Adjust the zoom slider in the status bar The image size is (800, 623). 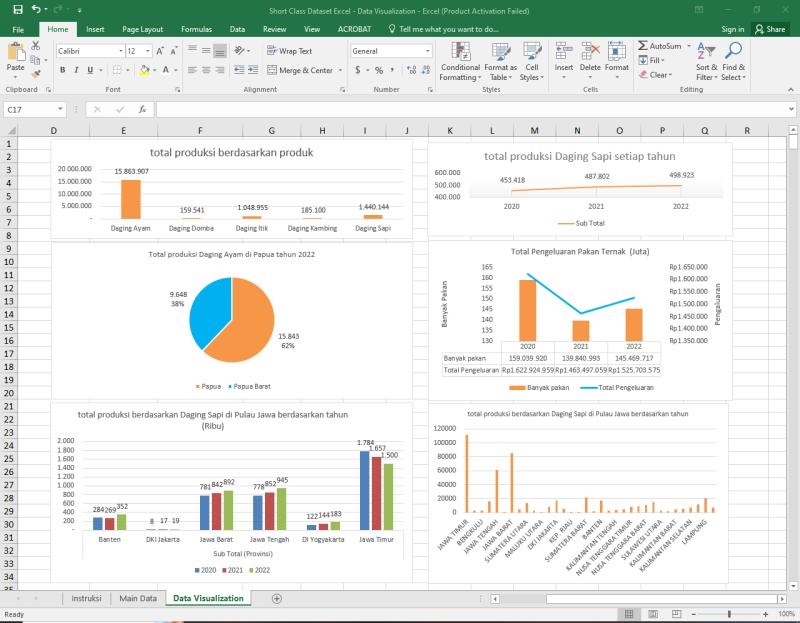pyautogui.click(x=729, y=614)
